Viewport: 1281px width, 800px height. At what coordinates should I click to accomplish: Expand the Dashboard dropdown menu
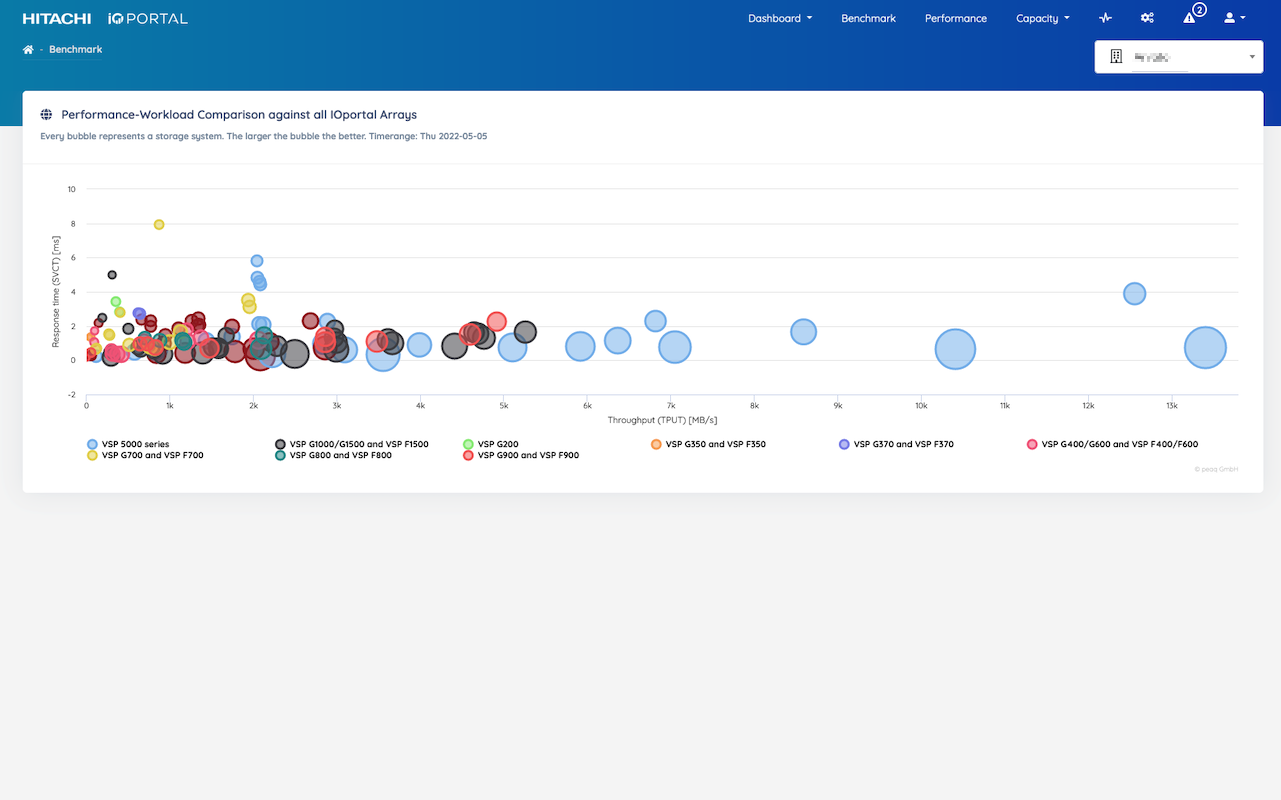[x=779, y=19]
